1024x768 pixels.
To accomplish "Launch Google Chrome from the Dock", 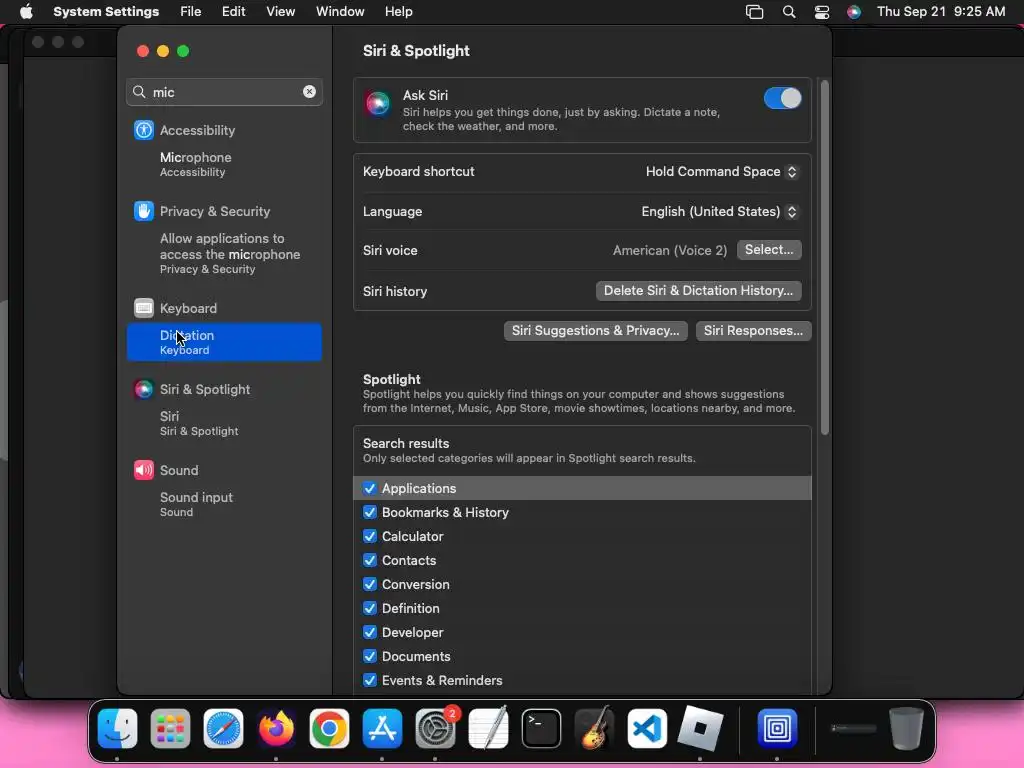I will tap(329, 728).
